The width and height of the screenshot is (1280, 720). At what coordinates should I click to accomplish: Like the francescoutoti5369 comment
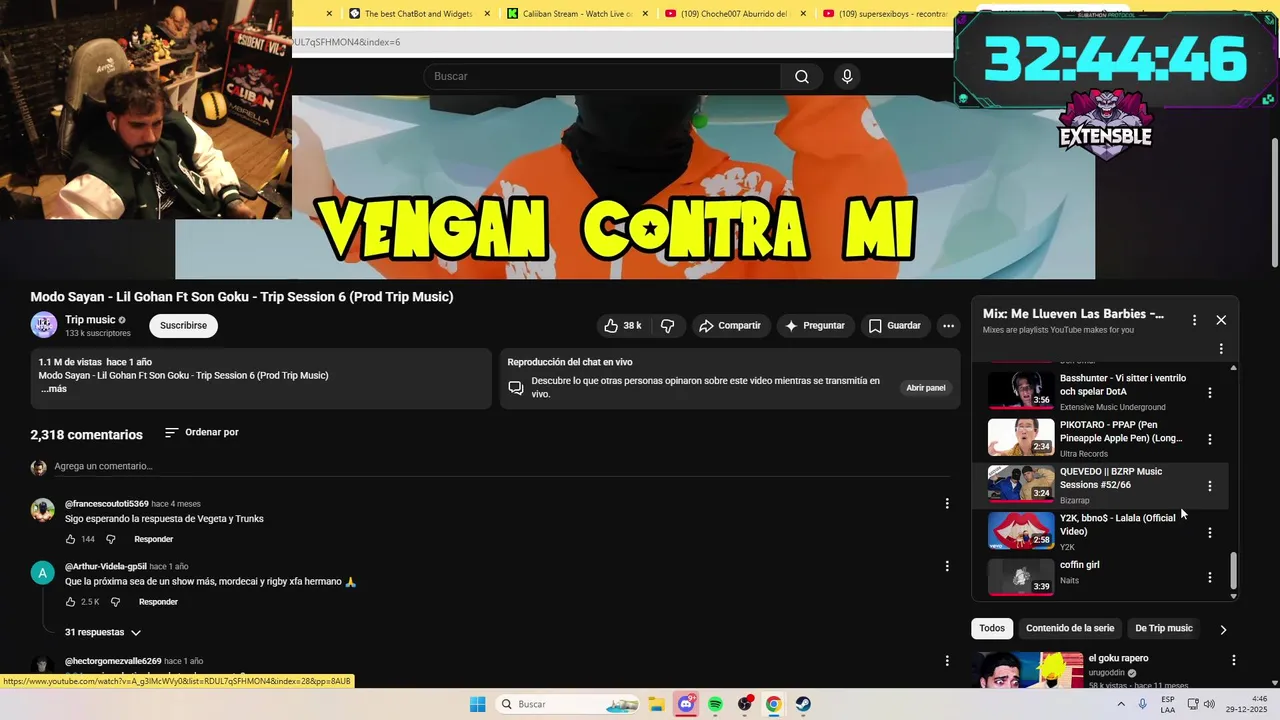tap(71, 539)
